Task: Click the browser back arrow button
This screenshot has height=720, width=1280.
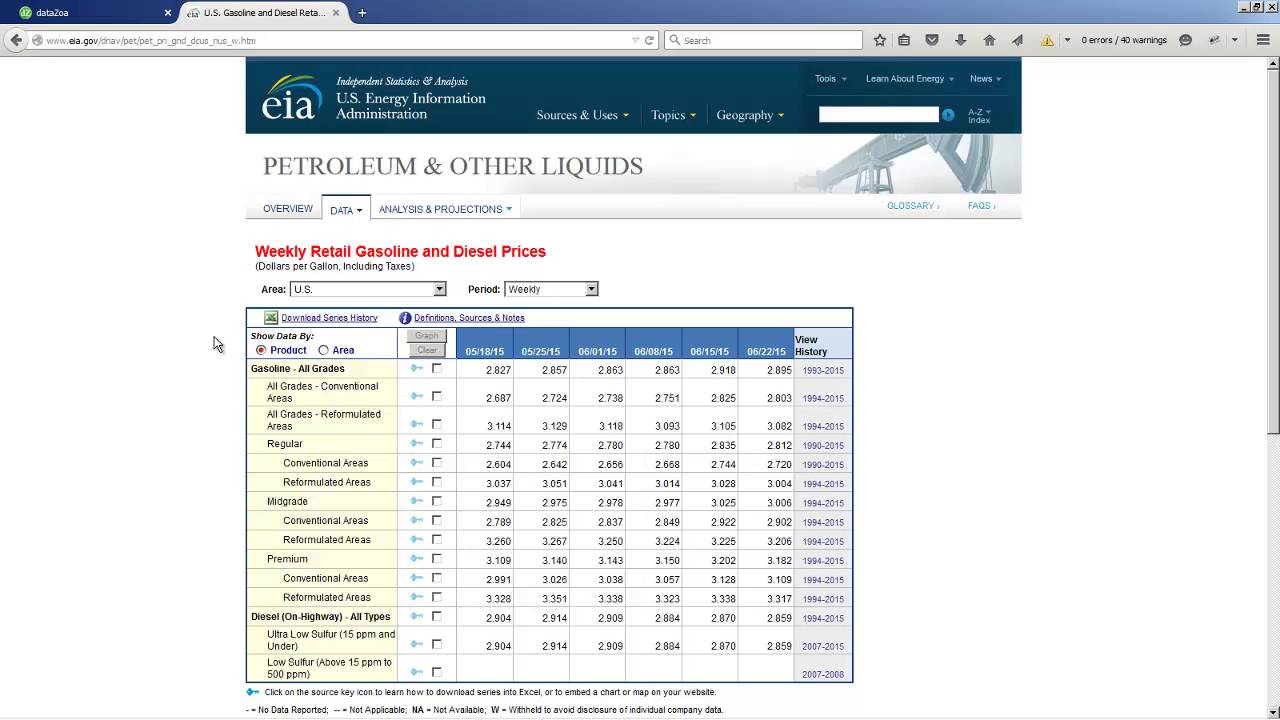Action: (x=15, y=40)
